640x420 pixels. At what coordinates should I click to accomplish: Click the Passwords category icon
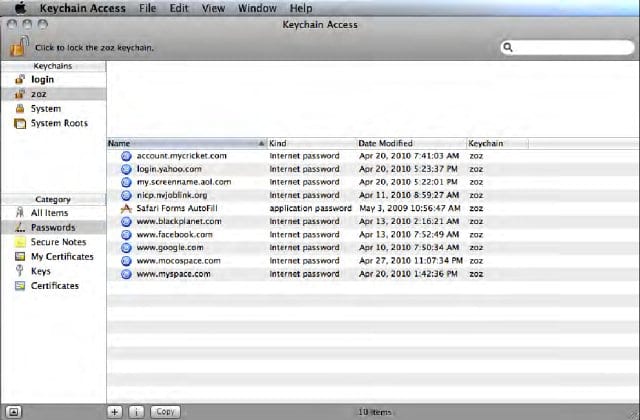tap(20, 227)
